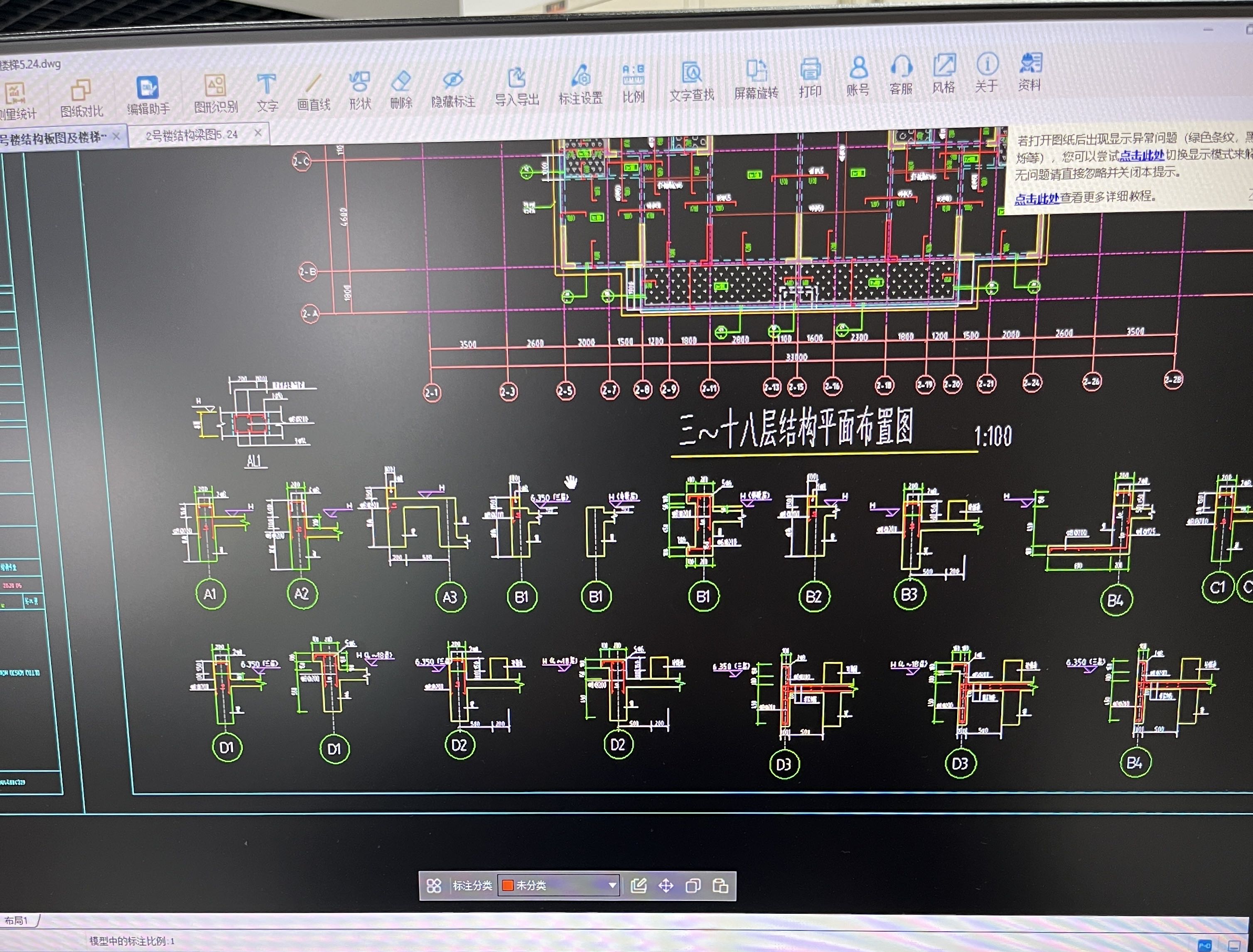The width and height of the screenshot is (1253, 952).
Task: Click the 33800 overall dimension text
Action: pyautogui.click(x=796, y=357)
